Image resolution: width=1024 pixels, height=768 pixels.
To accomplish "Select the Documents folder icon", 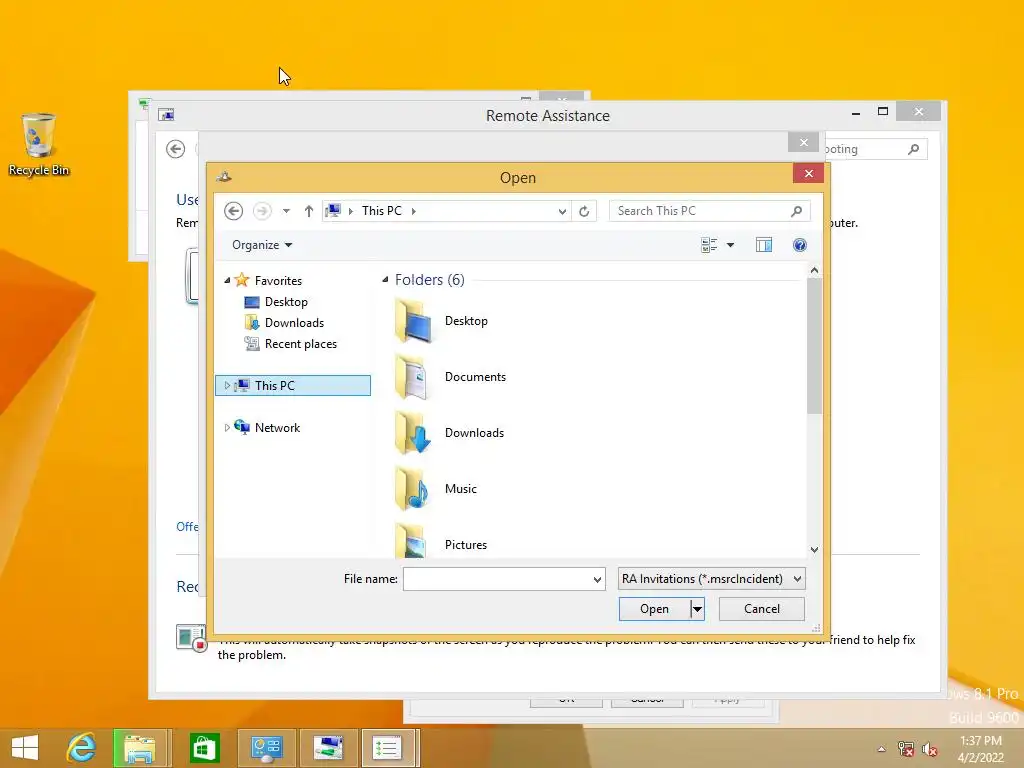I will (x=413, y=377).
